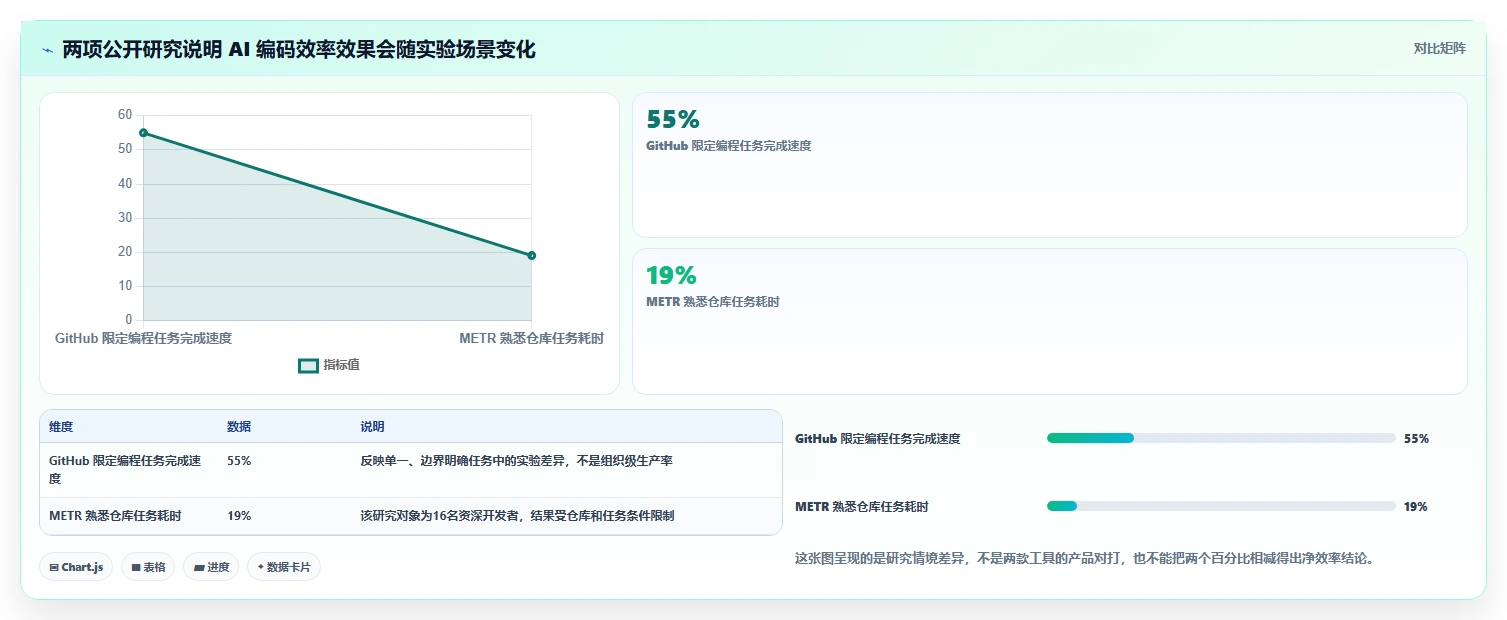Click the chart data point at 19
The height and width of the screenshot is (620, 1507).
(531, 256)
